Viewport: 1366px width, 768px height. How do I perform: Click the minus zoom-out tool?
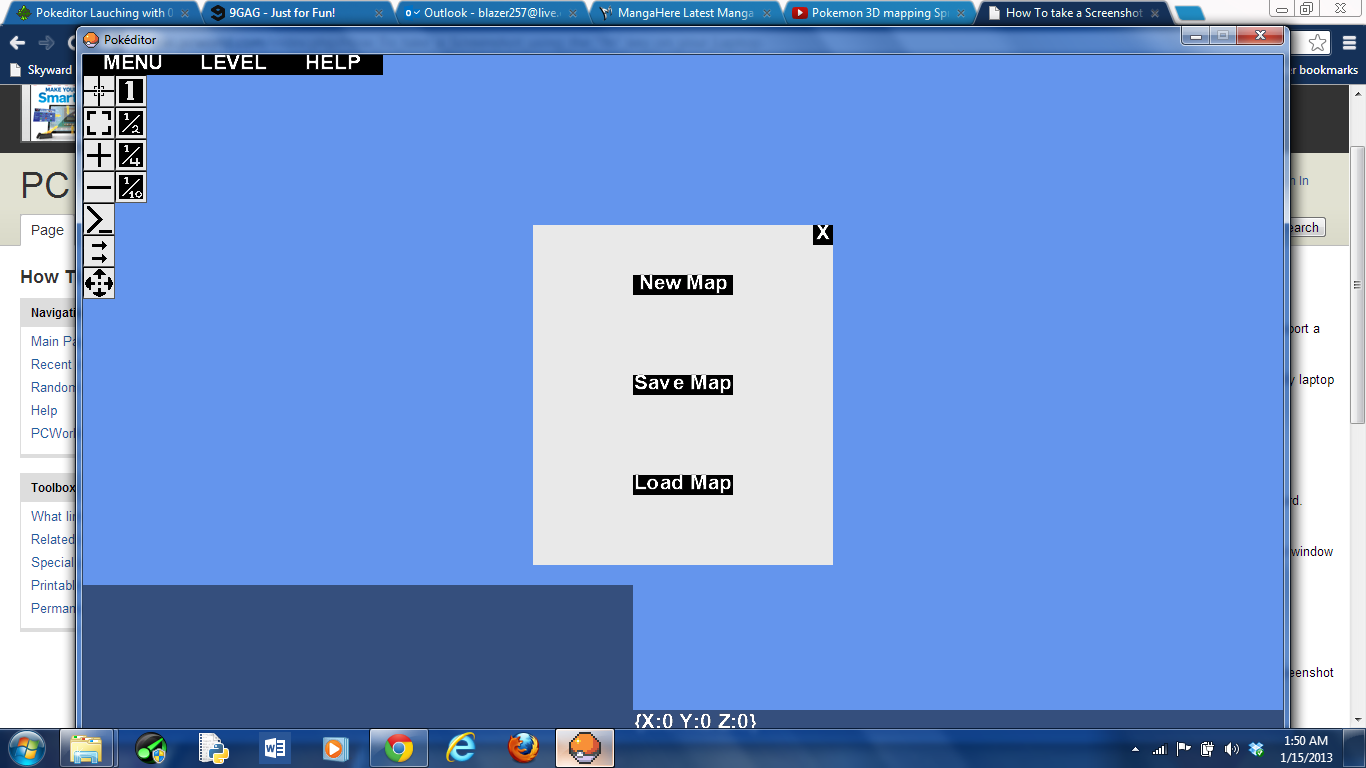tap(98, 187)
